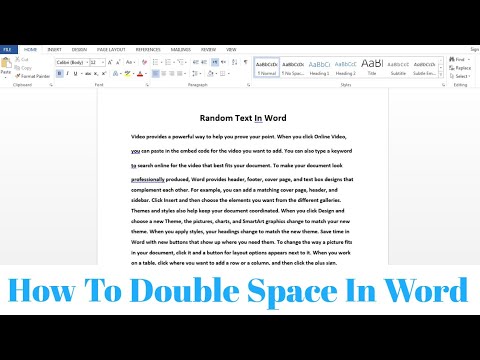This screenshot has width=480, height=360.
Task: Switch to the INSERT tab
Action: (x=54, y=49)
